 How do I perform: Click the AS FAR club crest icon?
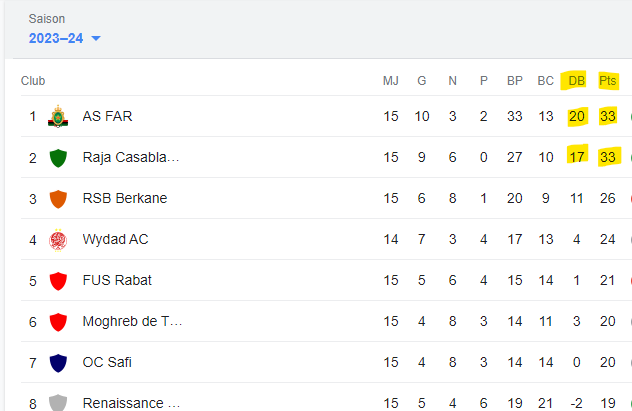coord(58,116)
